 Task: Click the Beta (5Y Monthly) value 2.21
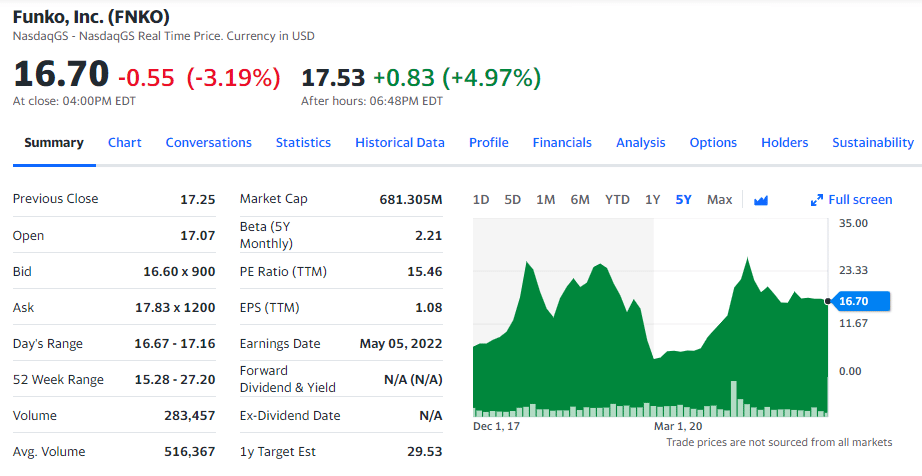point(429,236)
